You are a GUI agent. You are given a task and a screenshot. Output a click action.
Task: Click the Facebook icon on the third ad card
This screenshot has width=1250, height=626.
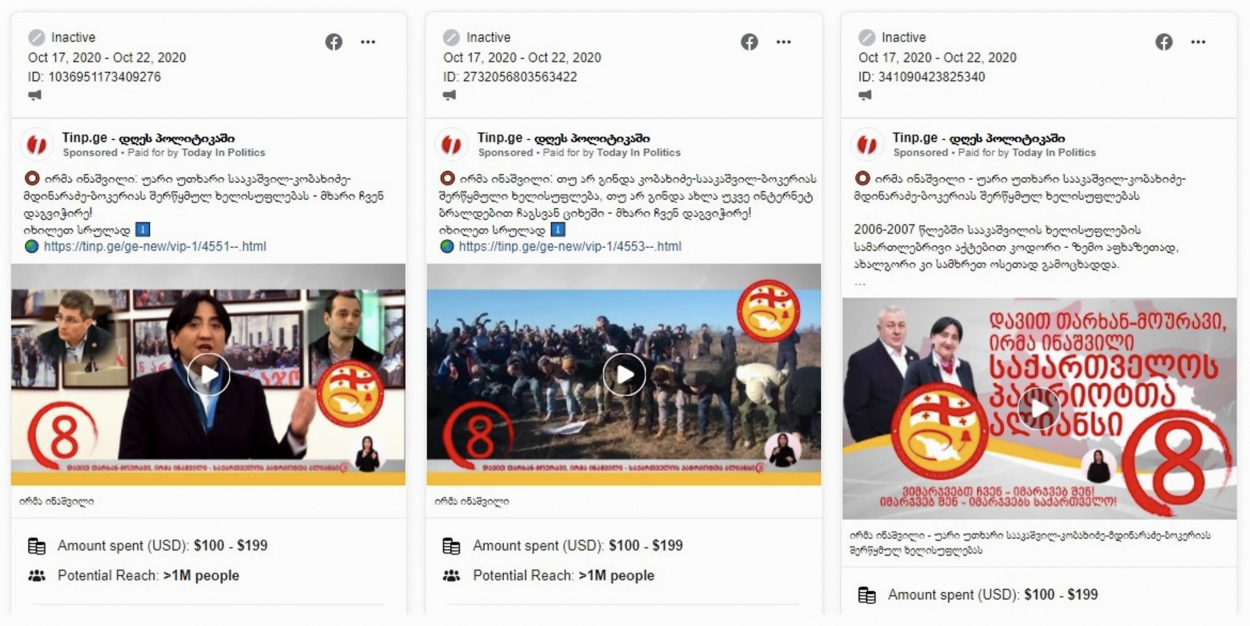pos(1164,42)
